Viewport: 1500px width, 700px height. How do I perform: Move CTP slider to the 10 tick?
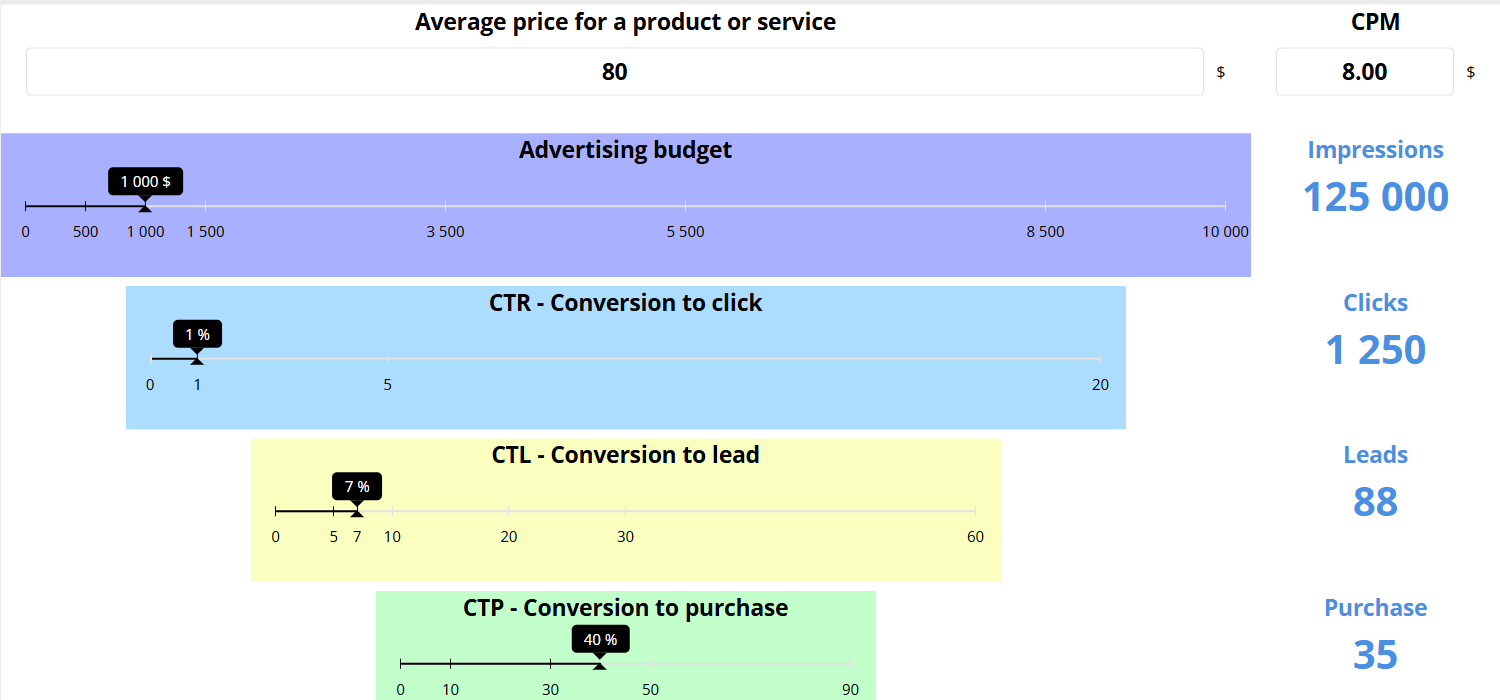450,663
